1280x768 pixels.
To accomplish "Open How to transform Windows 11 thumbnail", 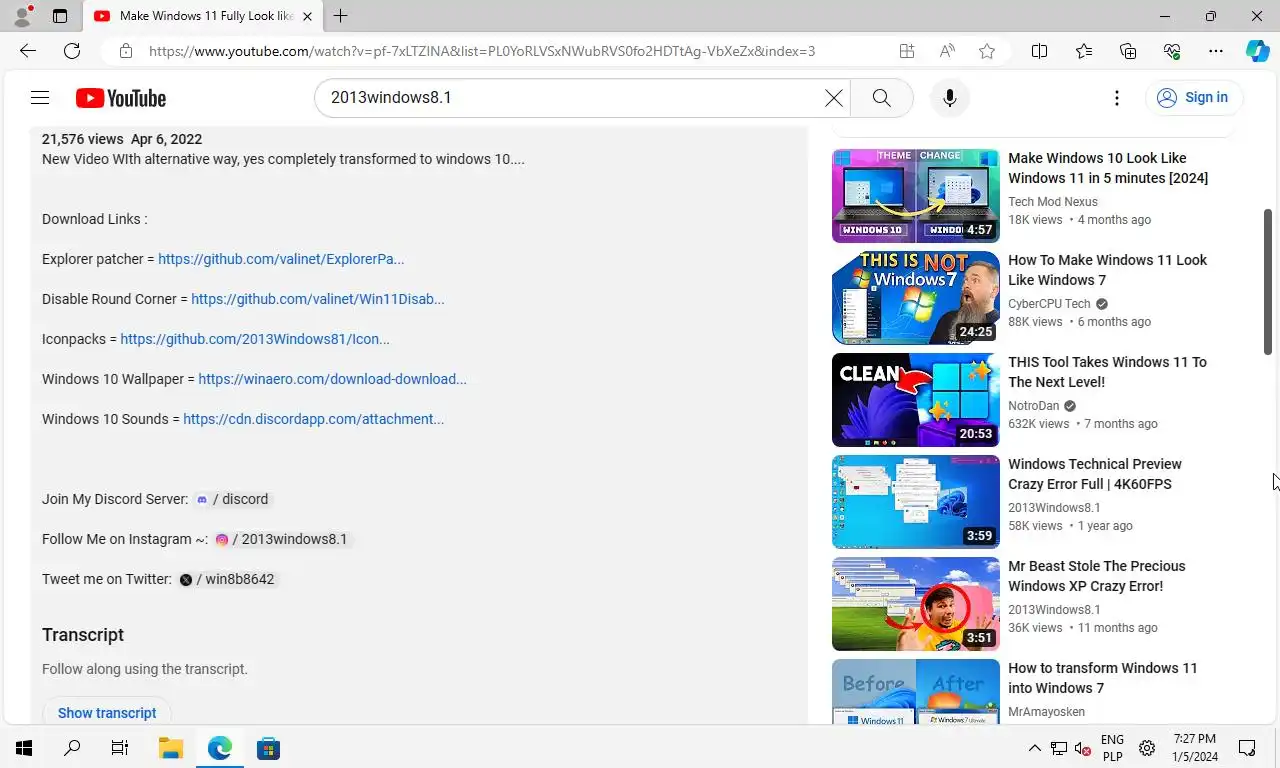I will [x=916, y=691].
